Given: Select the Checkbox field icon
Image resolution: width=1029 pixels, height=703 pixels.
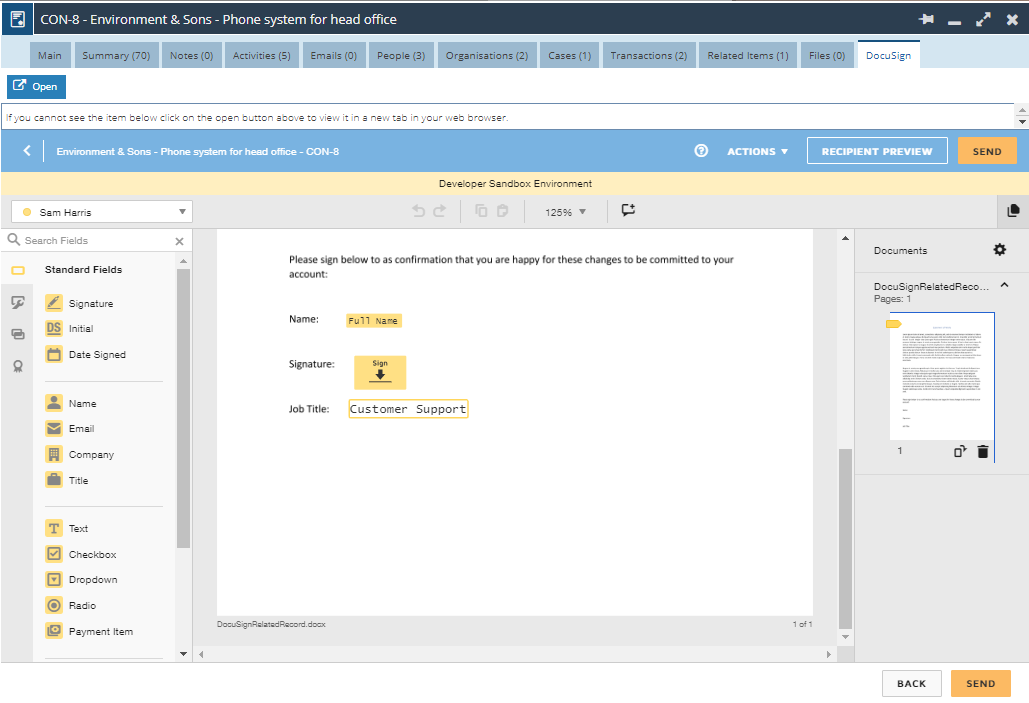Looking at the screenshot, I should coord(54,554).
